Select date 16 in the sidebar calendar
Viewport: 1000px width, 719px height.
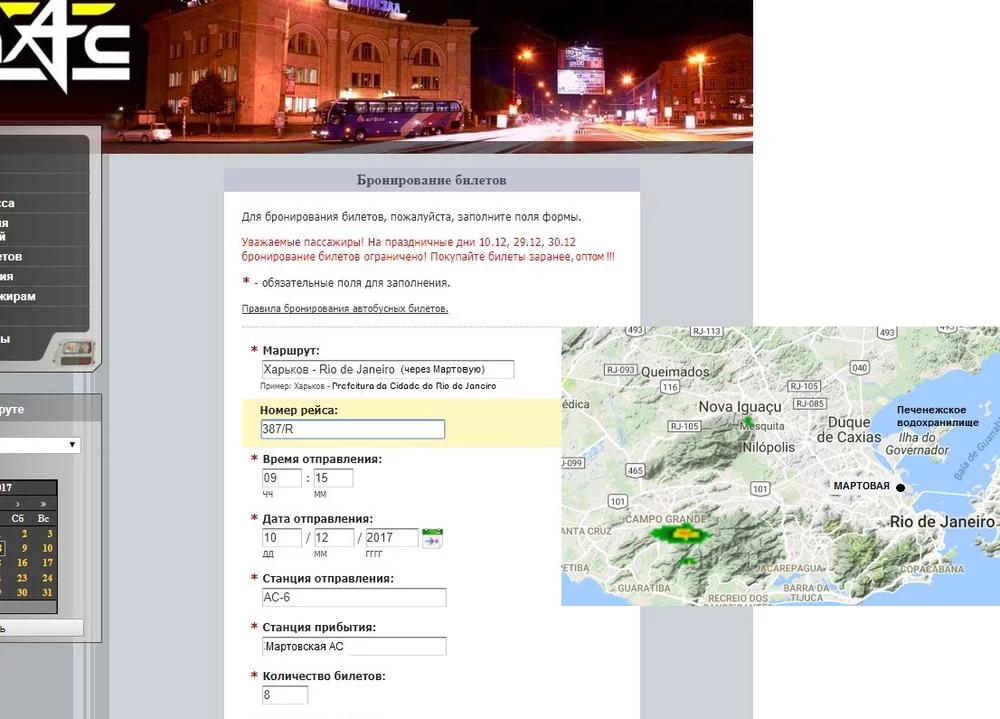pyautogui.click(x=22, y=563)
